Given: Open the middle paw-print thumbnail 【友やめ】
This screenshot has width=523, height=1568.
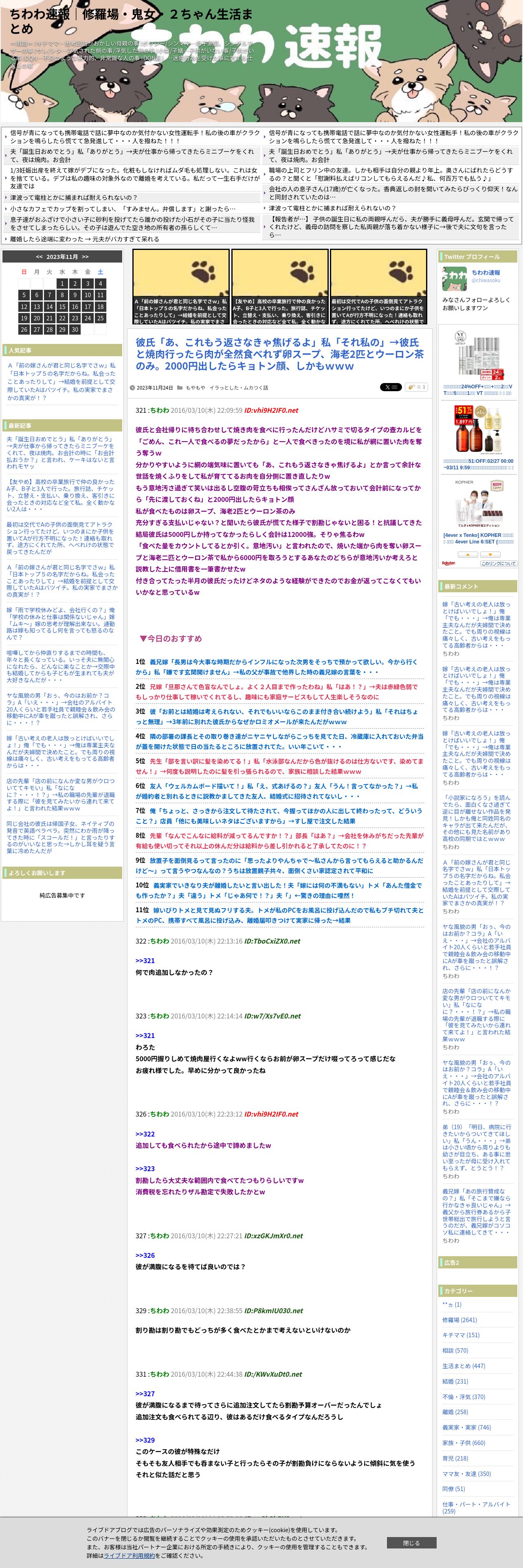Looking at the screenshot, I should 279,287.
